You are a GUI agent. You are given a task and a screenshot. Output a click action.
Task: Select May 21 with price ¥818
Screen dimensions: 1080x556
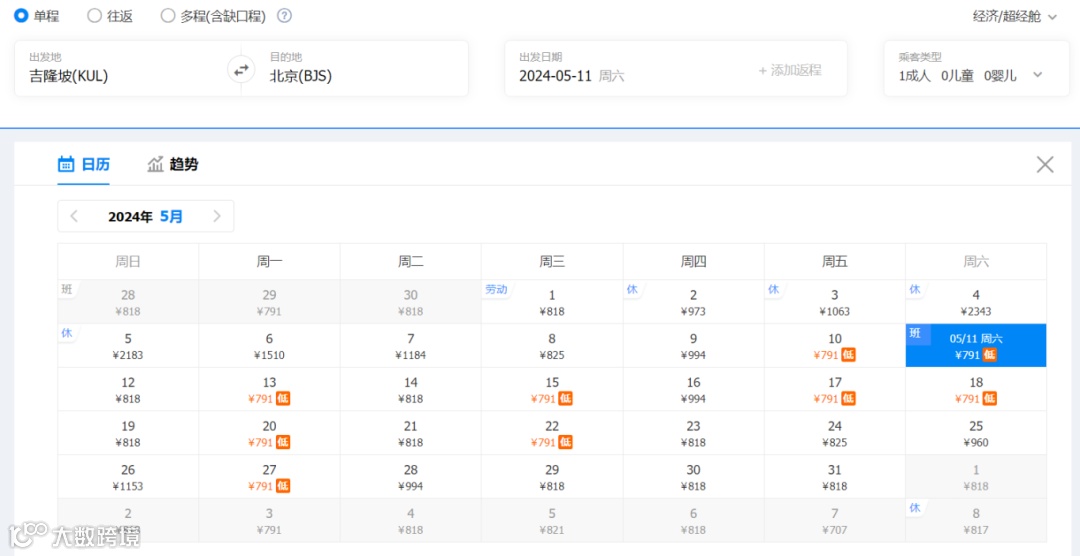click(411, 433)
